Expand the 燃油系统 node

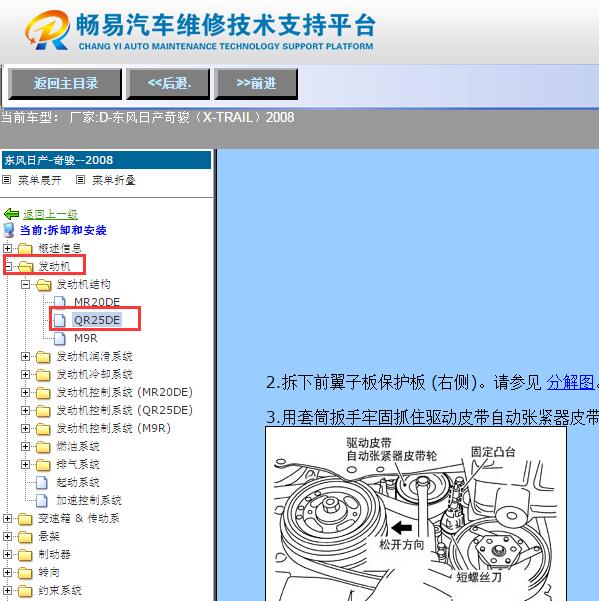(x=25, y=447)
